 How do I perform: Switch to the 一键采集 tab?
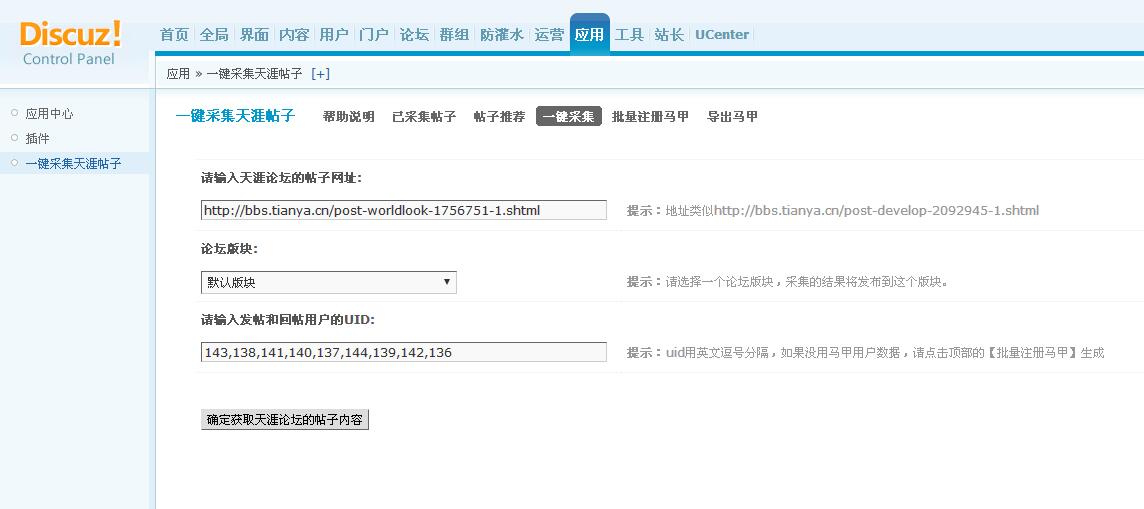(x=569, y=117)
